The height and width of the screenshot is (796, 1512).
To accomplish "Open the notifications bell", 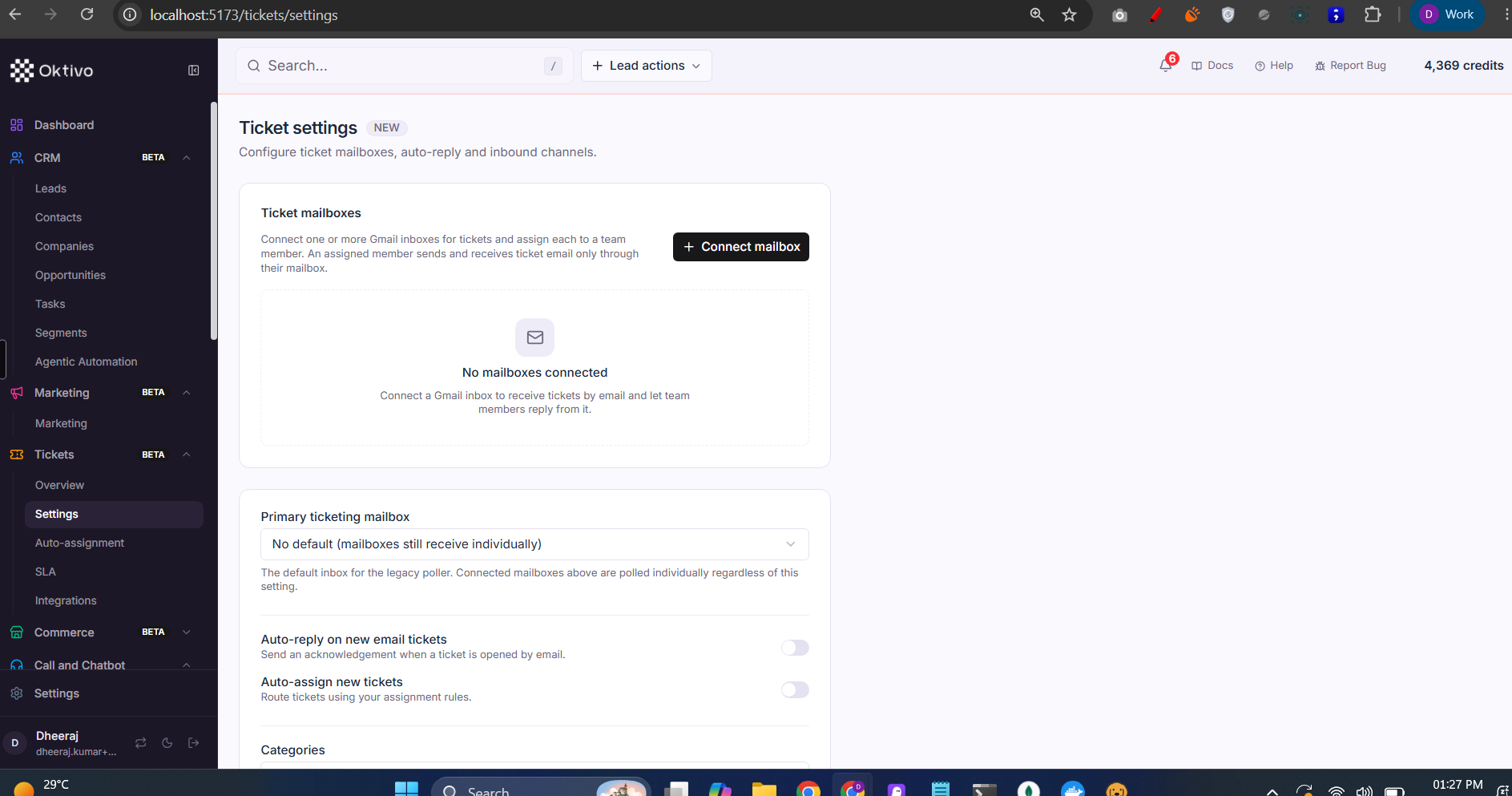I will [1166, 66].
